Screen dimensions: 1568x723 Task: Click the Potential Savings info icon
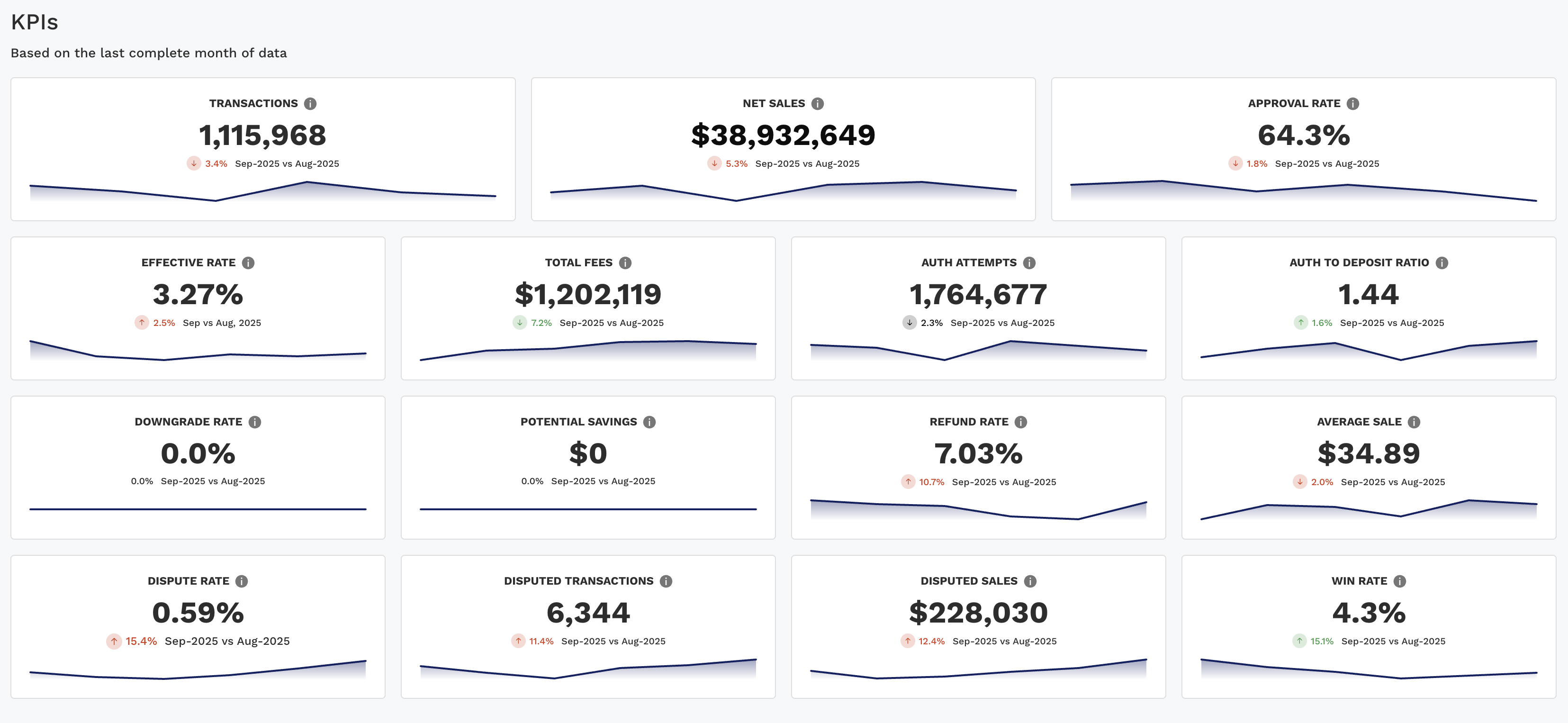(x=649, y=422)
